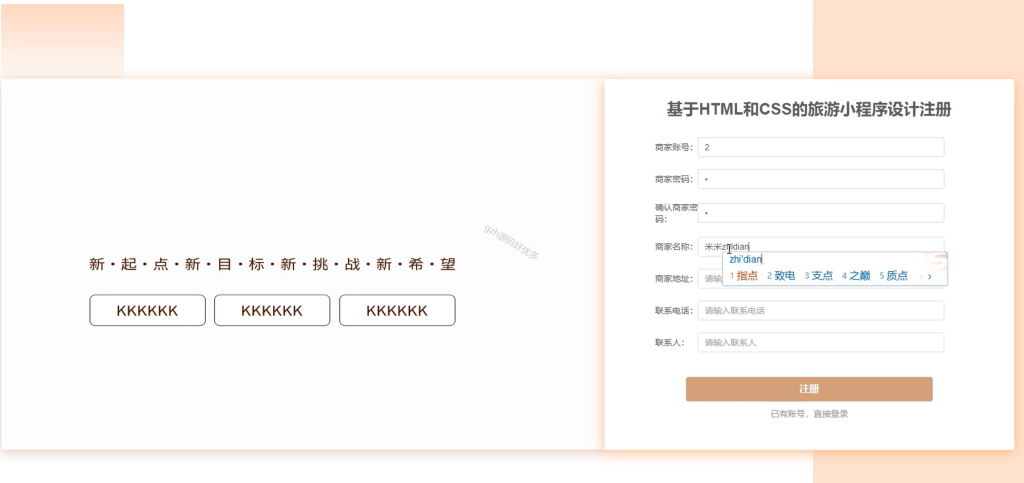Choose candidate 5 质点
The width and height of the screenshot is (1024, 483).
tap(893, 276)
